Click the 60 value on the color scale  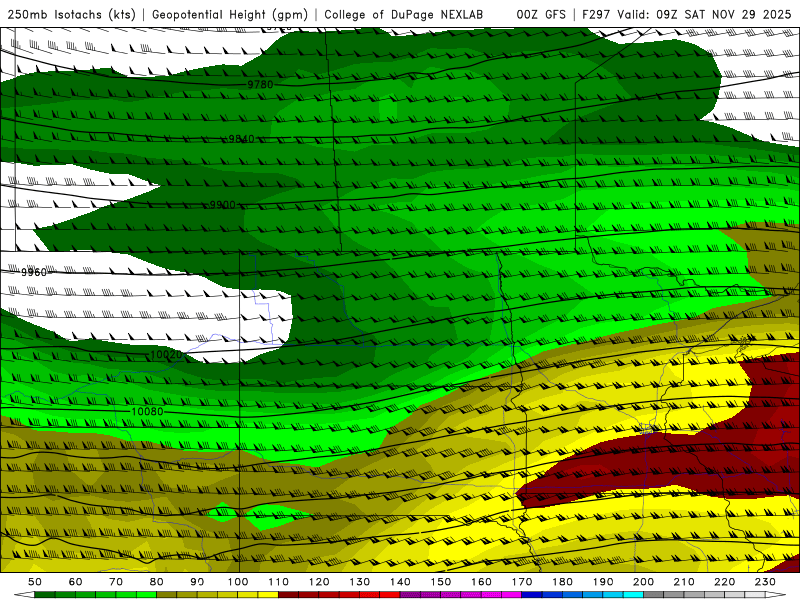[76, 582]
